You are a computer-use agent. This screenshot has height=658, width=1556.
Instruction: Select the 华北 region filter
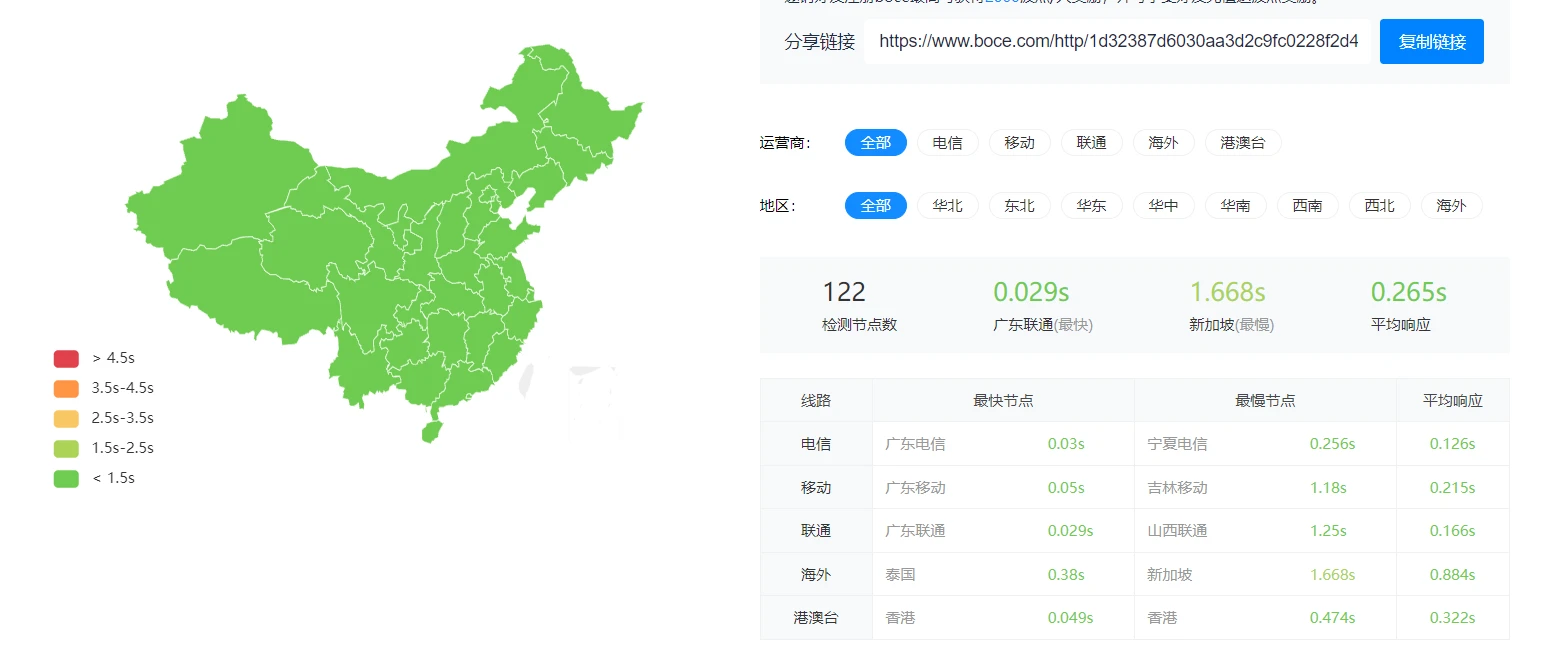point(947,206)
